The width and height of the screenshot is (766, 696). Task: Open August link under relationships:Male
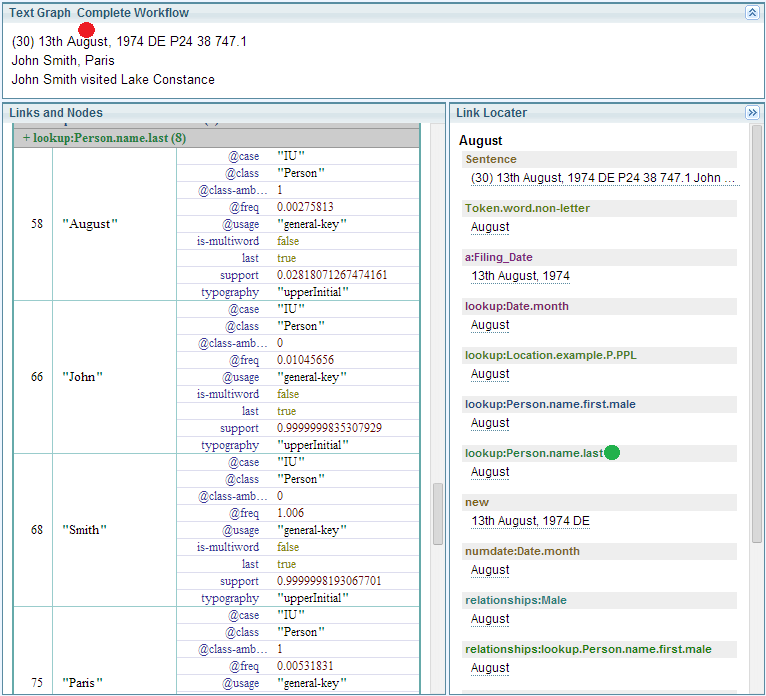490,619
